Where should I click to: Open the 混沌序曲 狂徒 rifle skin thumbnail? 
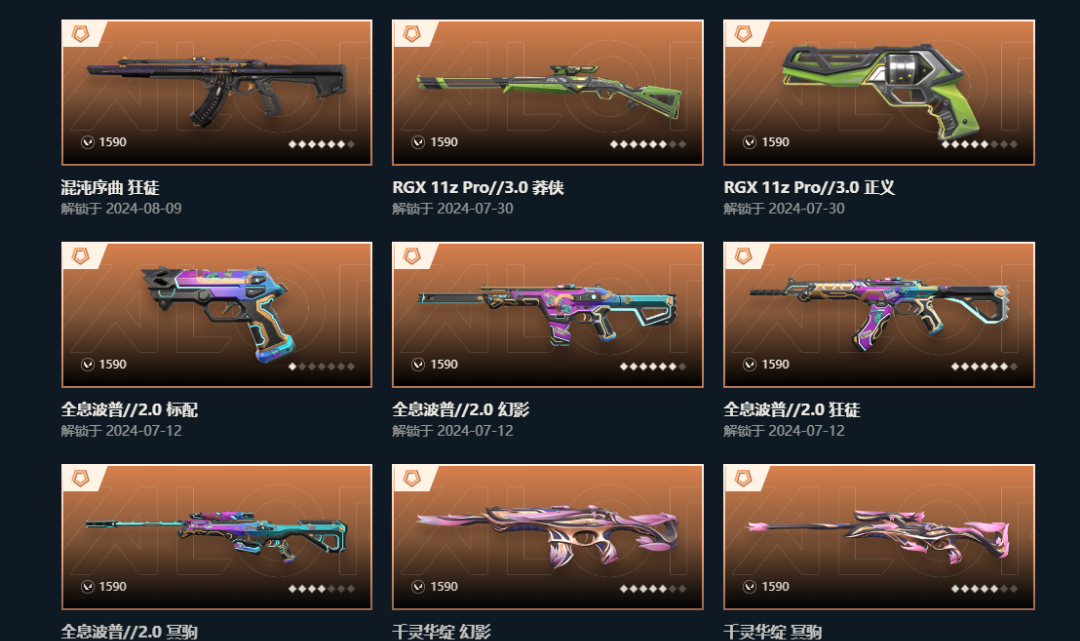[x=216, y=92]
